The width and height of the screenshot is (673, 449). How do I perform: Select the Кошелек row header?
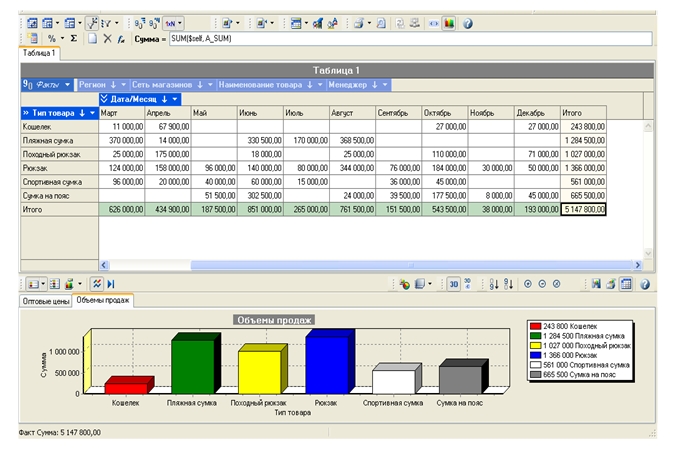pyautogui.click(x=60, y=127)
